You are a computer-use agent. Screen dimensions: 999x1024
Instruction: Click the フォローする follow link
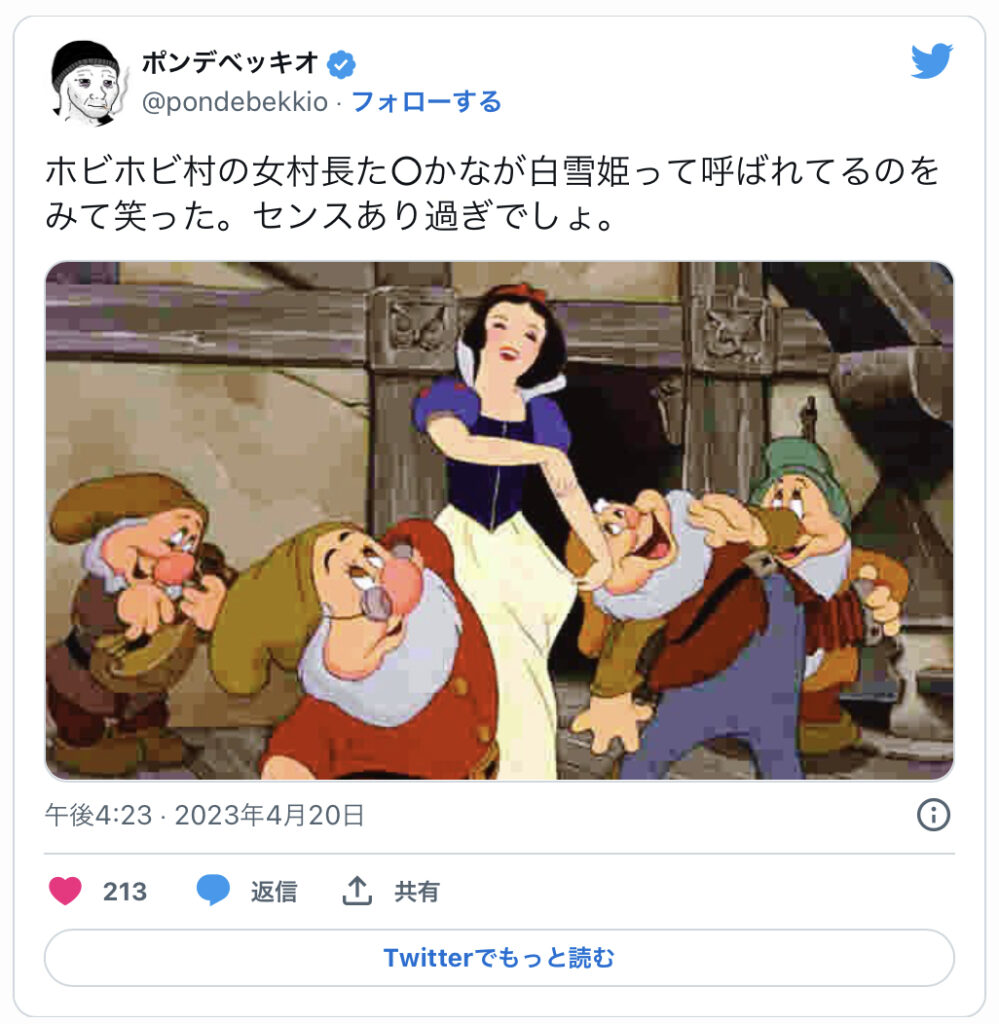coord(426,102)
